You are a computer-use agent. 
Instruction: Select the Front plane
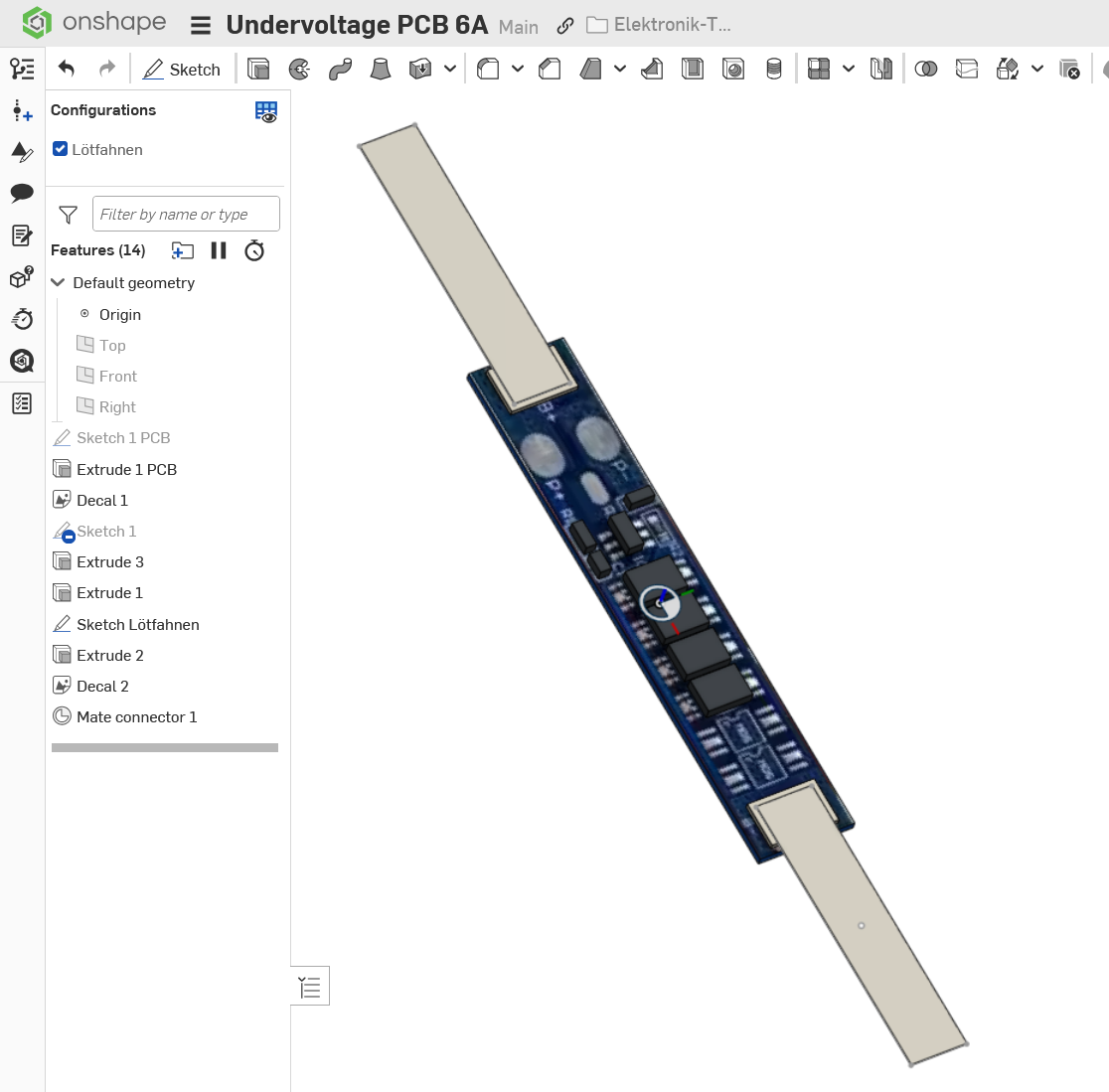(106, 377)
